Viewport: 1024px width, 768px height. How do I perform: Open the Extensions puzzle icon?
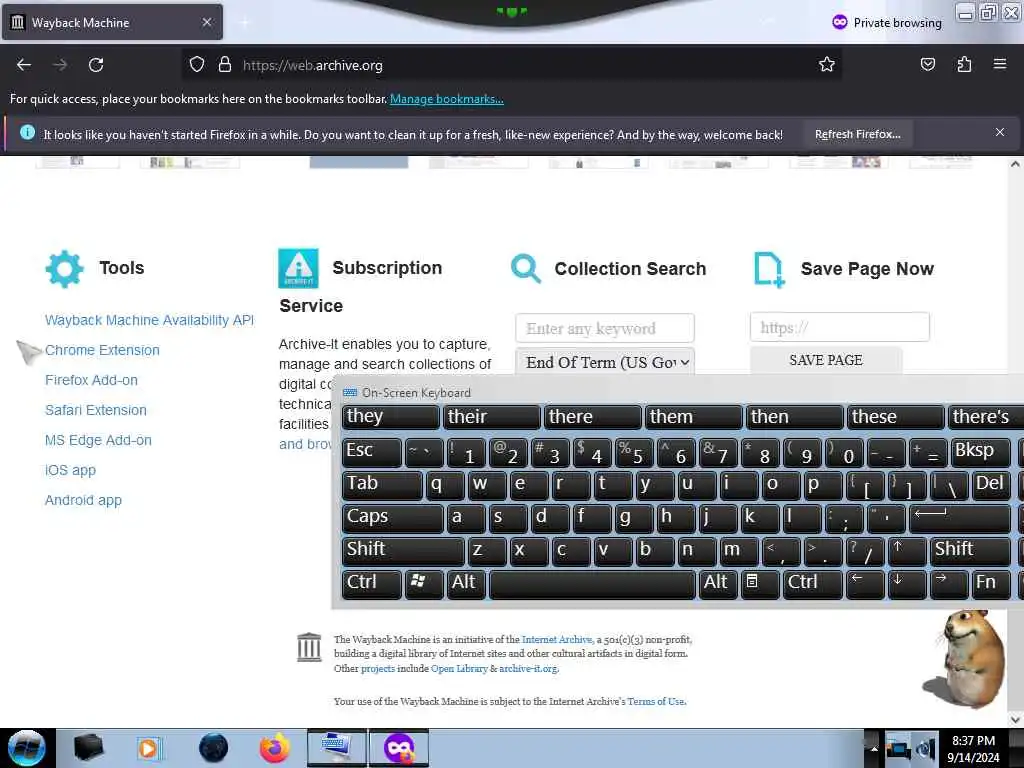pyautogui.click(x=964, y=65)
